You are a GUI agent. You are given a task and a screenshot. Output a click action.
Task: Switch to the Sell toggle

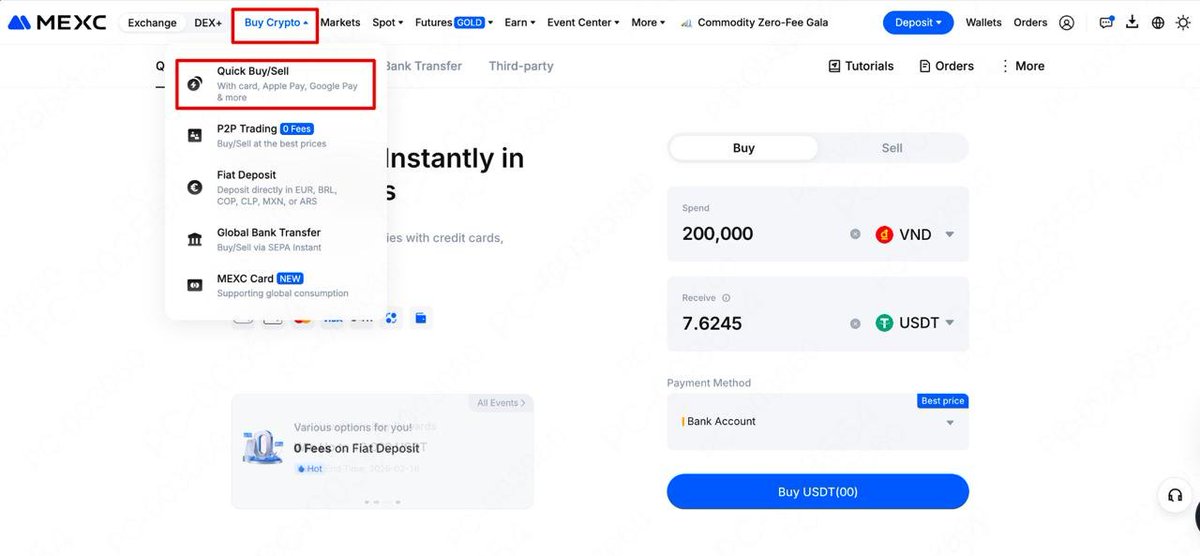[892, 148]
